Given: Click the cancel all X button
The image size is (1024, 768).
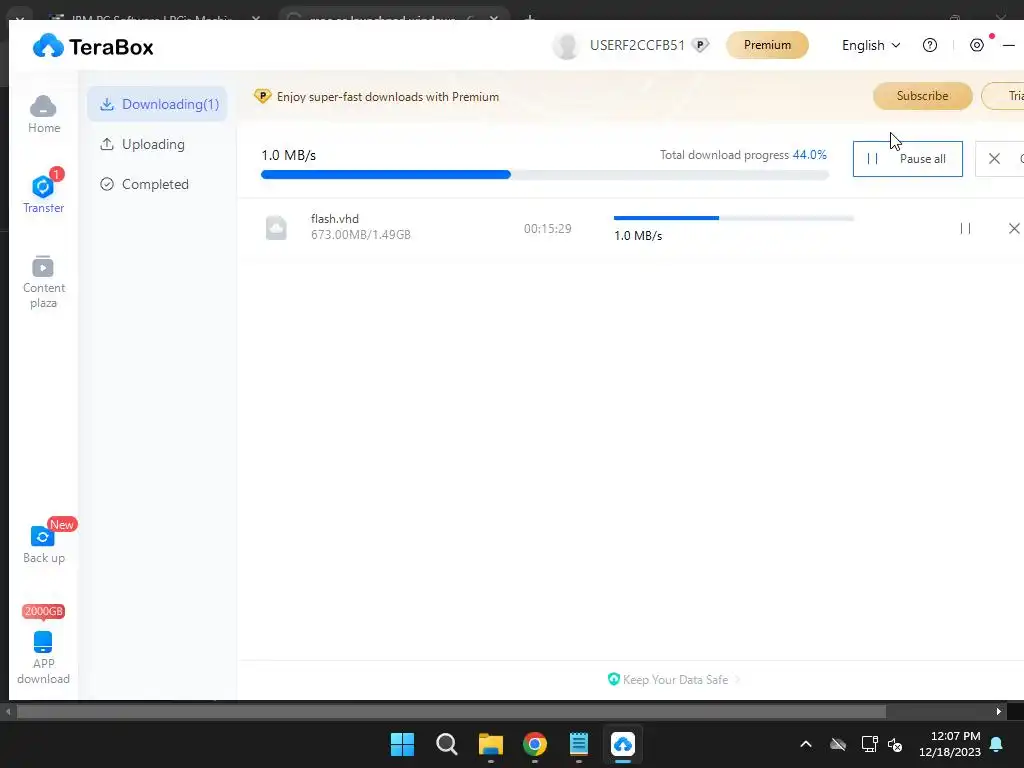Looking at the screenshot, I should pos(994,159).
